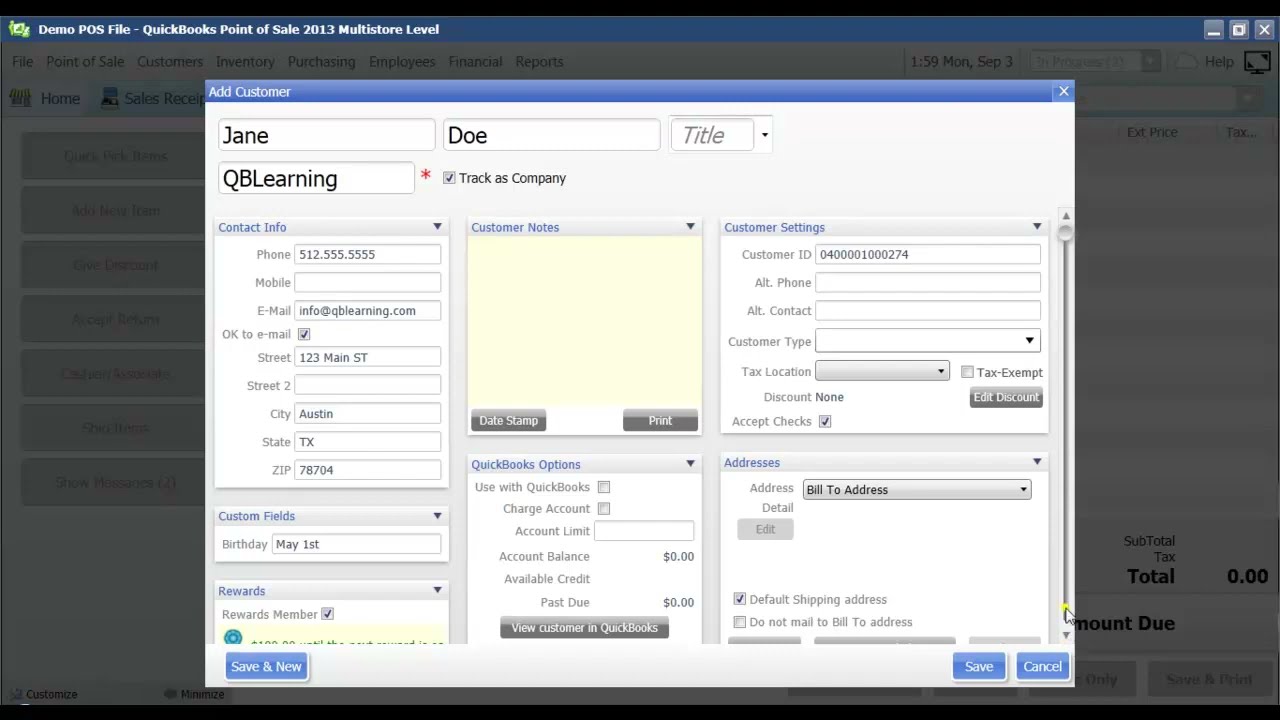Open the Customer Type dropdown
The image size is (1280, 720).
click(928, 341)
